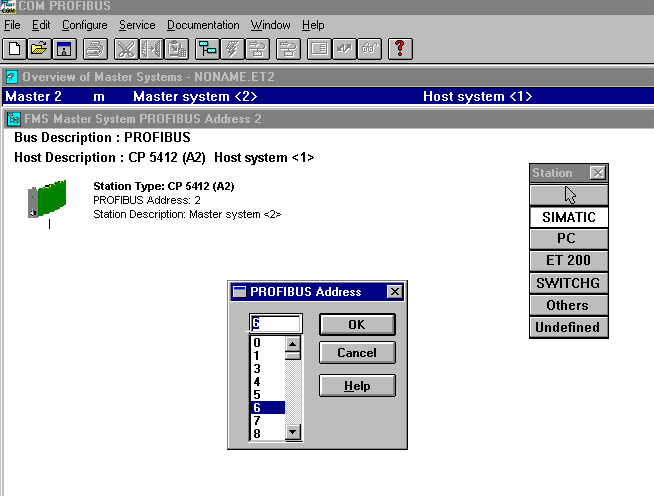Click the Open file folder icon
Screen dimensions: 654x496
[x=39, y=49]
